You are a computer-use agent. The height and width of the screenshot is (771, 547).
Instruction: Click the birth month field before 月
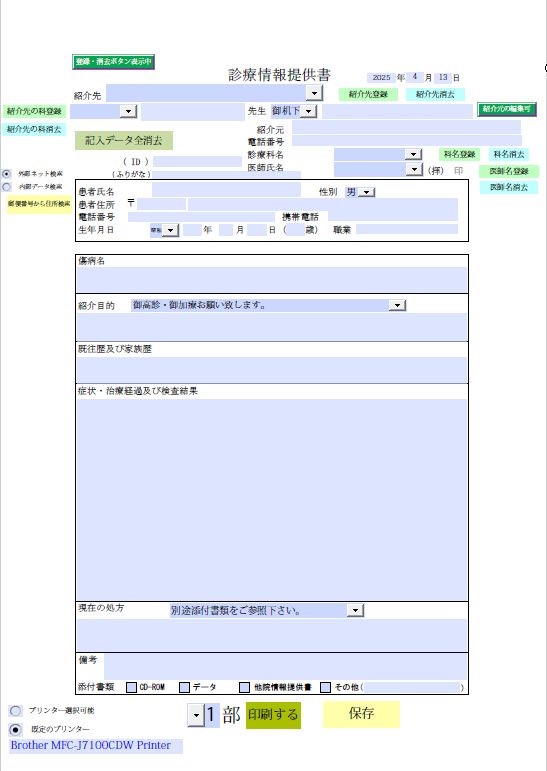[226, 230]
